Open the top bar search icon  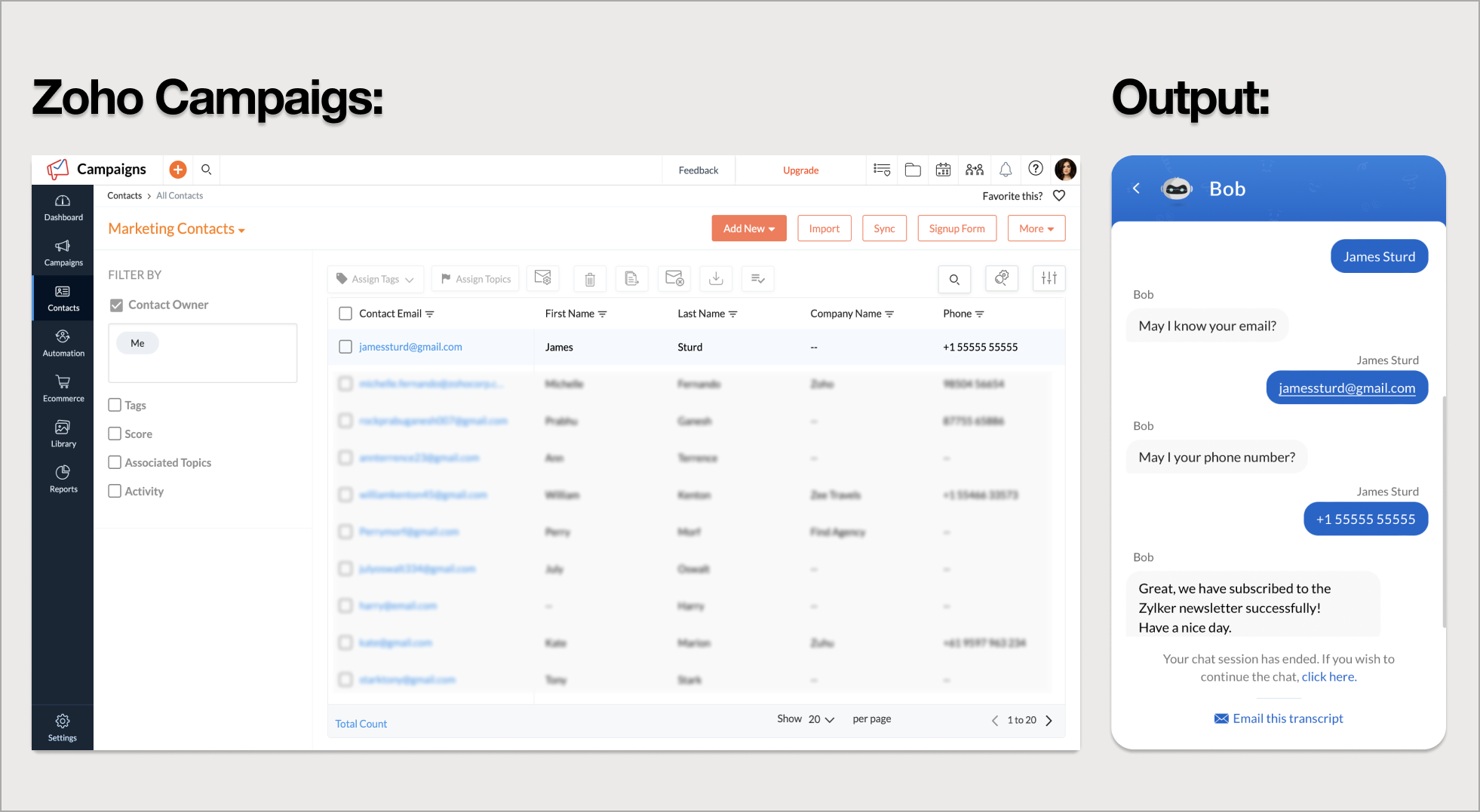(206, 170)
